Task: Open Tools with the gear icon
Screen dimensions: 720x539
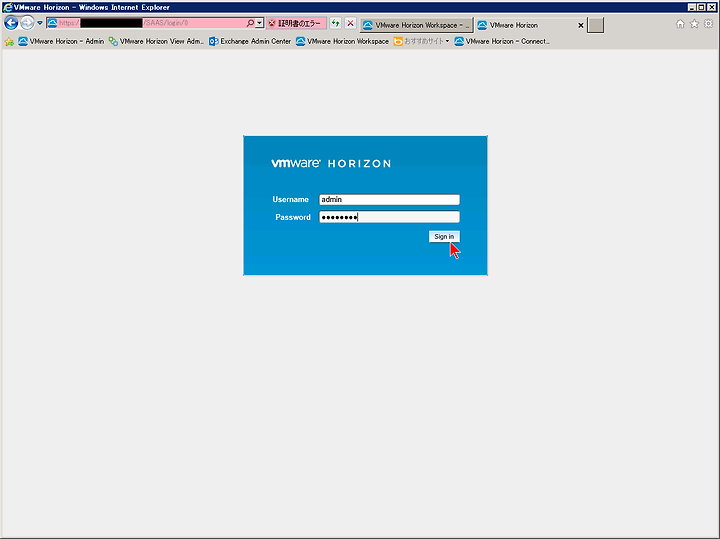Action: coord(709,24)
